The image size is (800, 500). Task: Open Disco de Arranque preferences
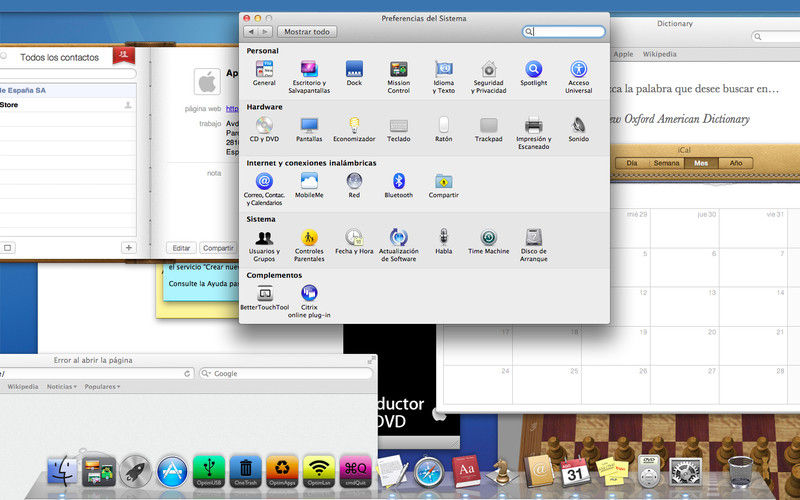pos(533,245)
